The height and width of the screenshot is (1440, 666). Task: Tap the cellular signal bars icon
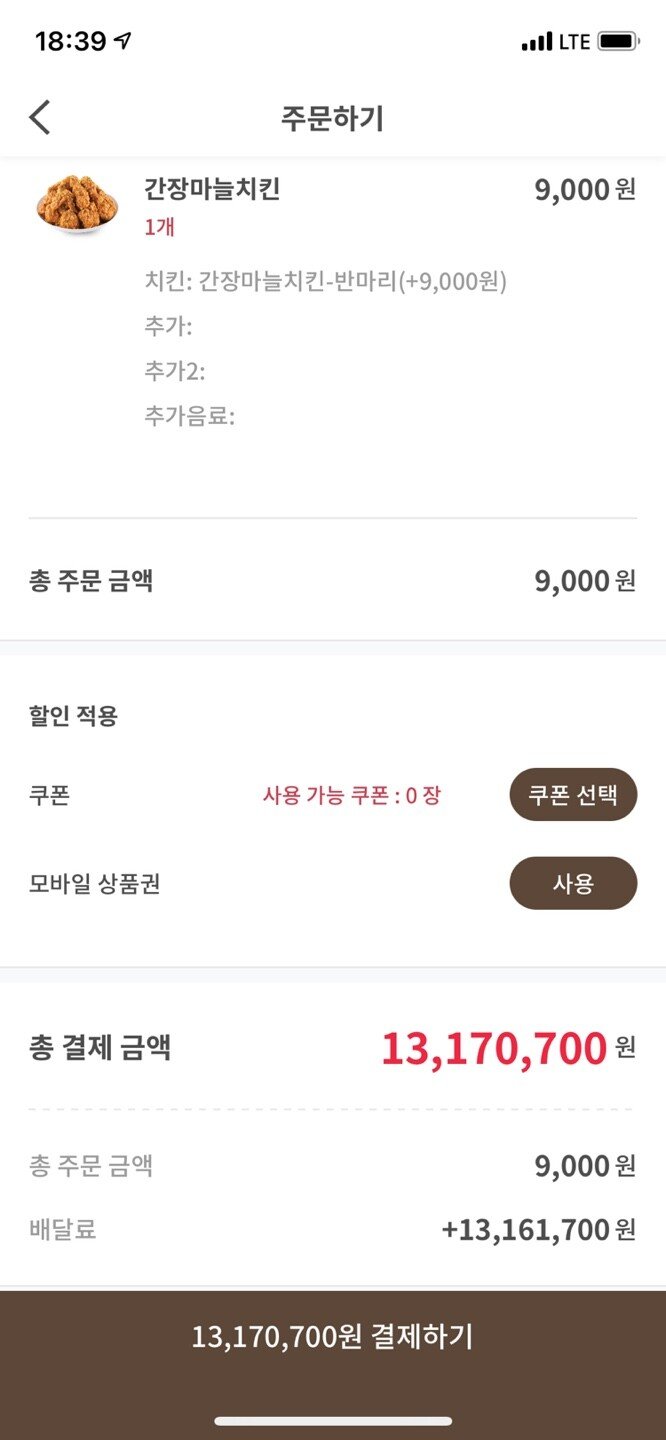click(537, 42)
